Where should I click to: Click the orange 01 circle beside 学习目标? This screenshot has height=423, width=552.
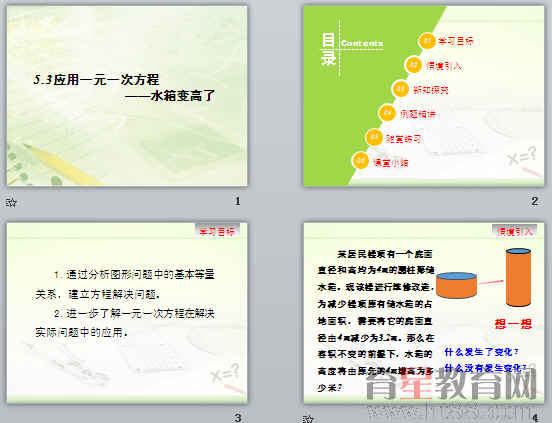[x=427, y=41]
